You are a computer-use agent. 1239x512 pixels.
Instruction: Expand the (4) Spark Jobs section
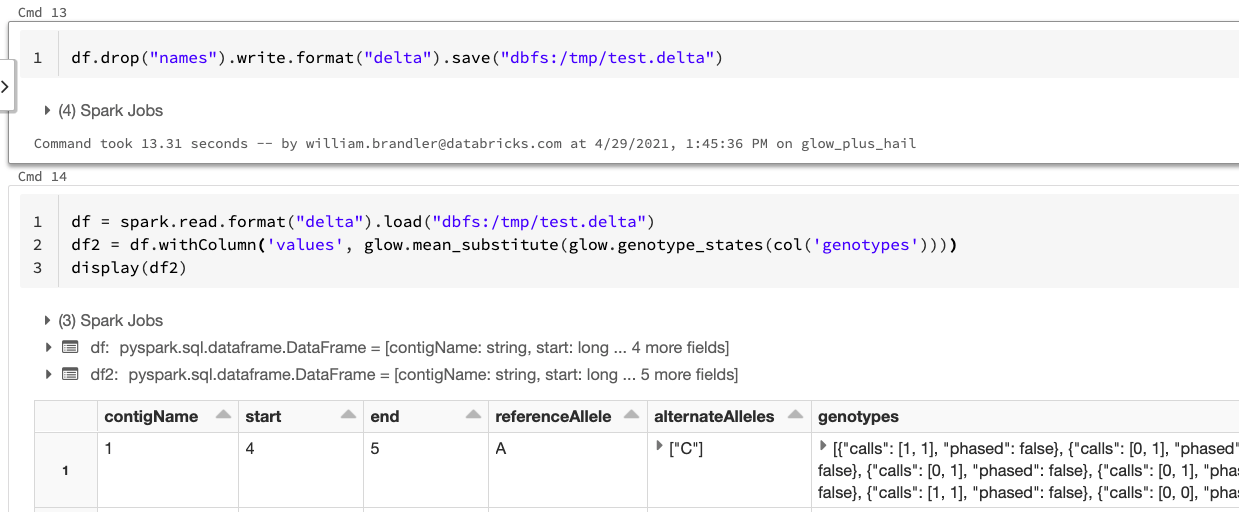(47, 111)
